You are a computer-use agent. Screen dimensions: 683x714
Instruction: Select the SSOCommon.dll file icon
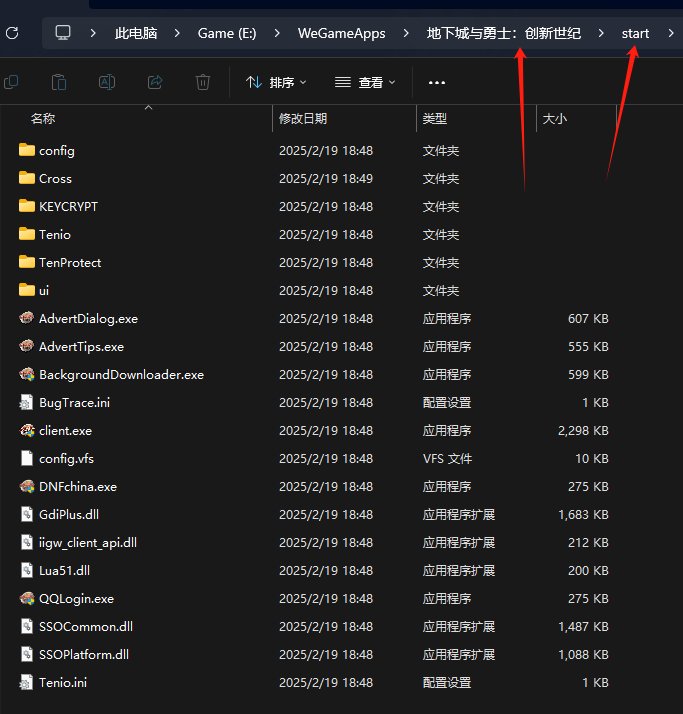[x=27, y=626]
